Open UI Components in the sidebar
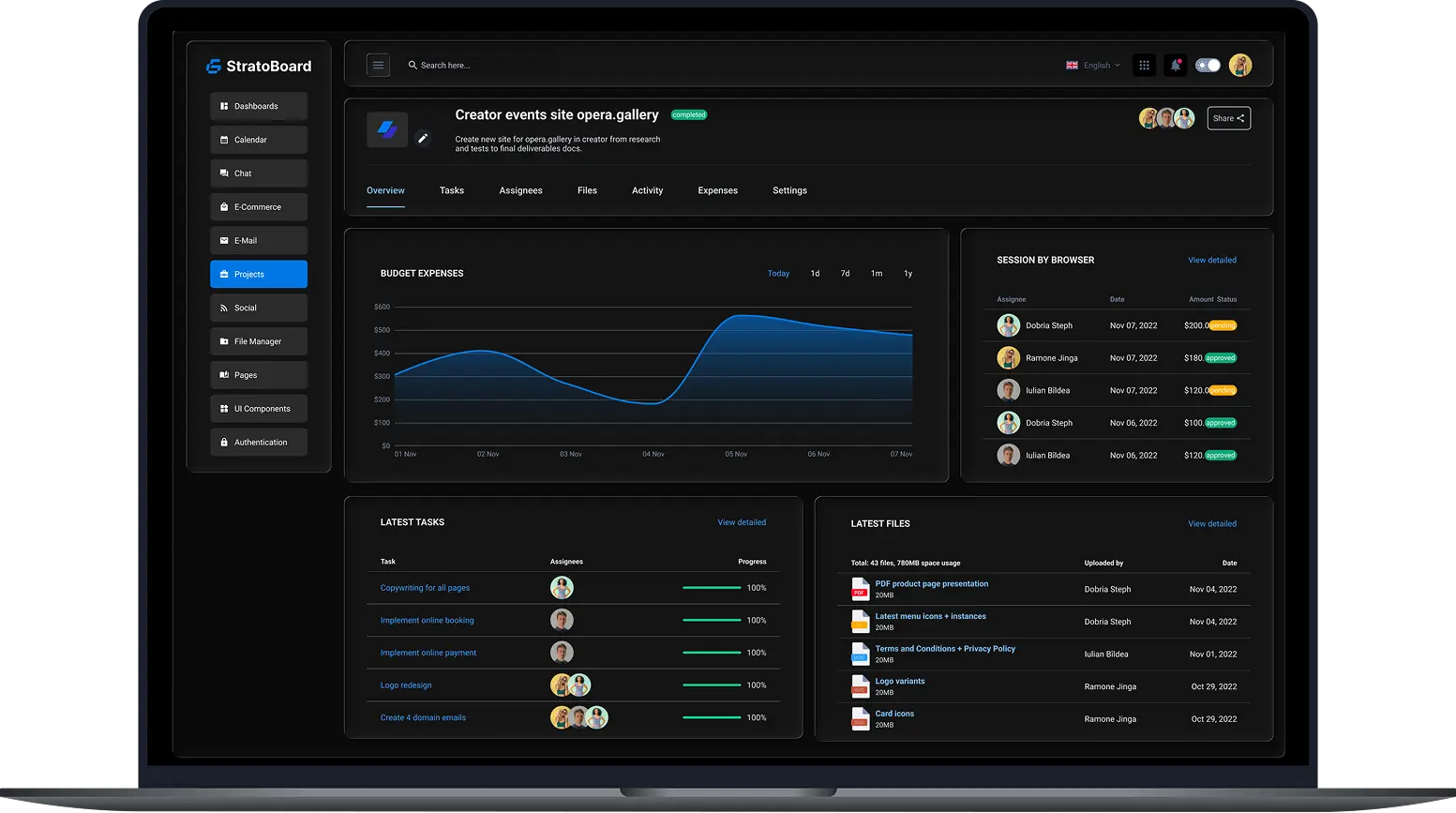The width and height of the screenshot is (1456, 813). pyautogui.click(x=259, y=409)
